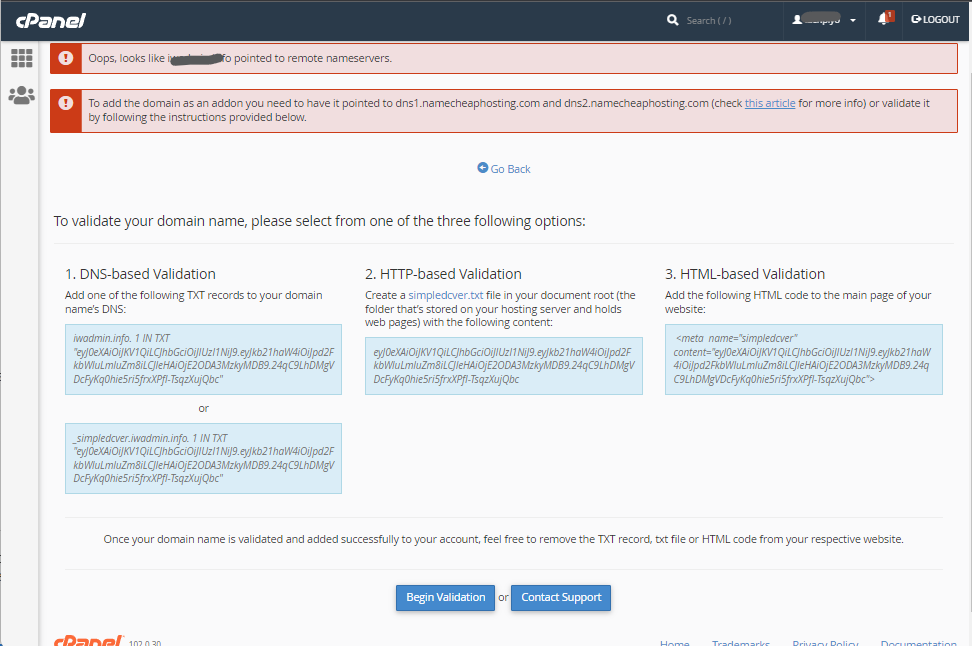972x646 pixels.
Task: Click the user account icon in header
Action: click(x=797, y=20)
